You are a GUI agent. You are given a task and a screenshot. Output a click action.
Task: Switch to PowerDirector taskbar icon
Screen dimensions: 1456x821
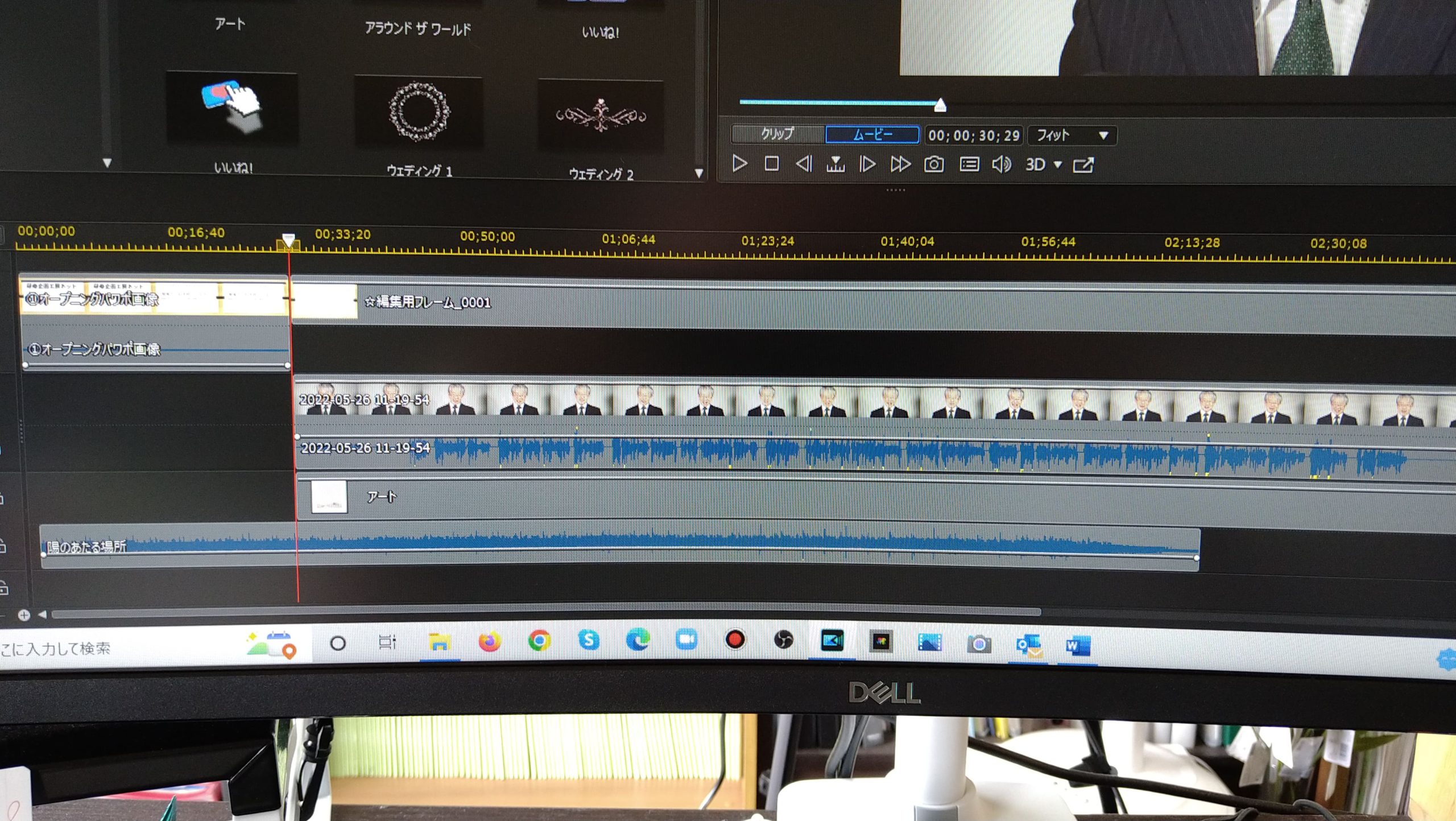pos(833,641)
